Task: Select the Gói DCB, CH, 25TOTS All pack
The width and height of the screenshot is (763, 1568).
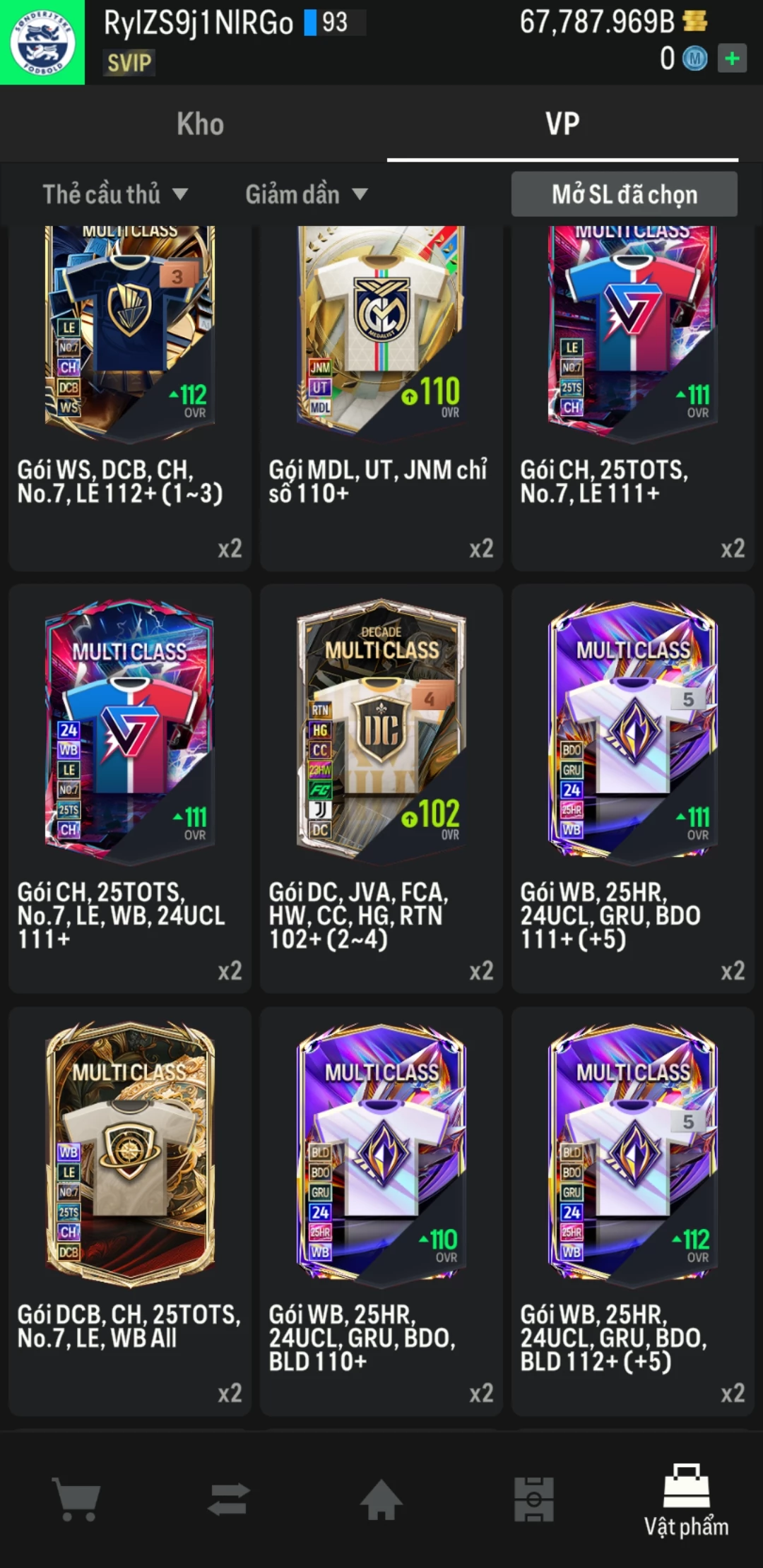Action: [x=130, y=1211]
